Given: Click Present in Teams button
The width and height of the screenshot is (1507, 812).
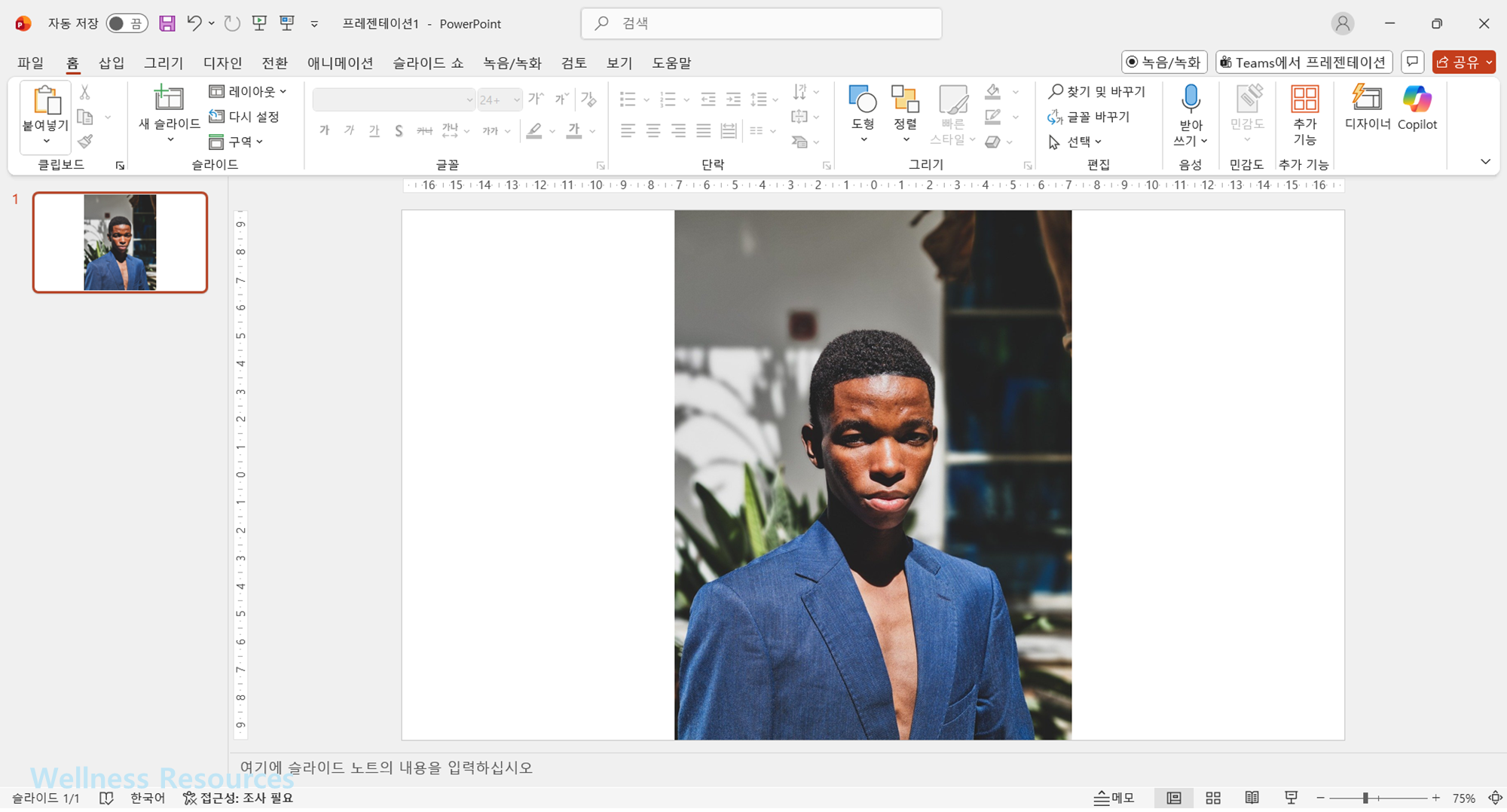Looking at the screenshot, I should point(1304,62).
